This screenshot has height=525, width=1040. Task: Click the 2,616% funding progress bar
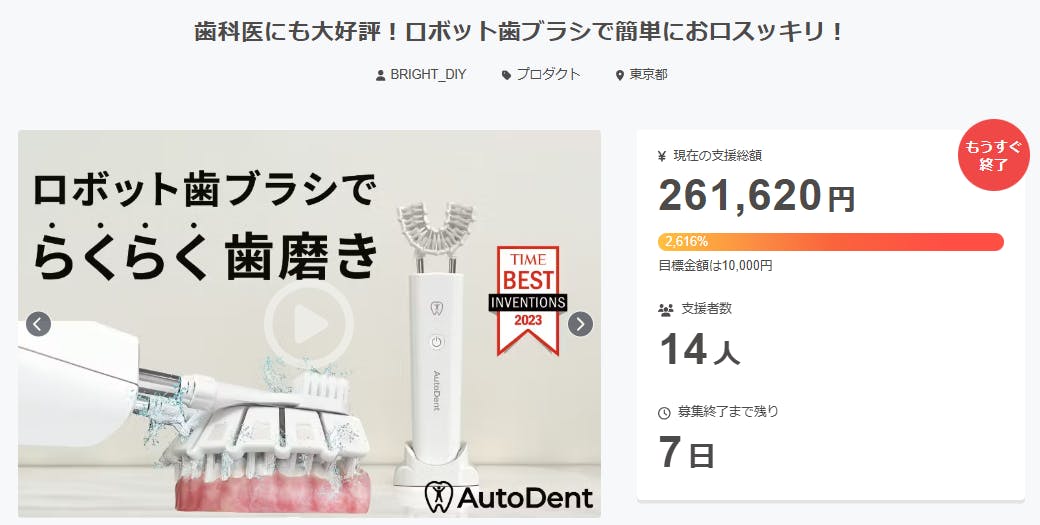tap(830, 242)
